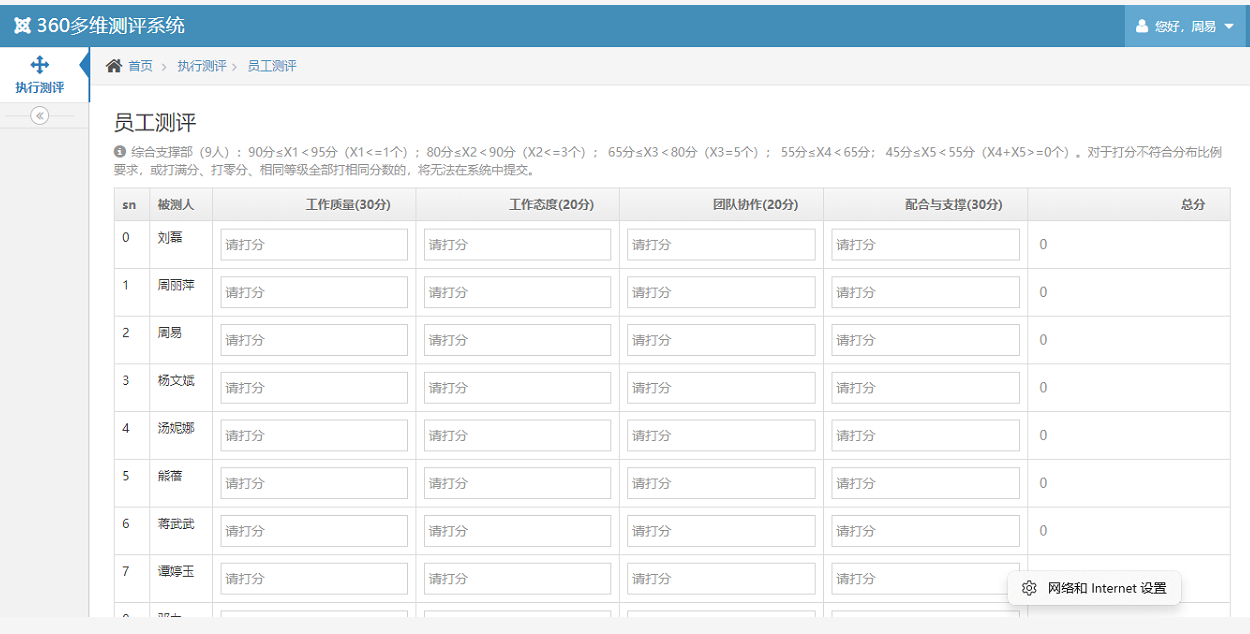Focus 工作质量 score field for 汤妮娜
Viewport: 1250px width, 634px height.
click(x=314, y=435)
